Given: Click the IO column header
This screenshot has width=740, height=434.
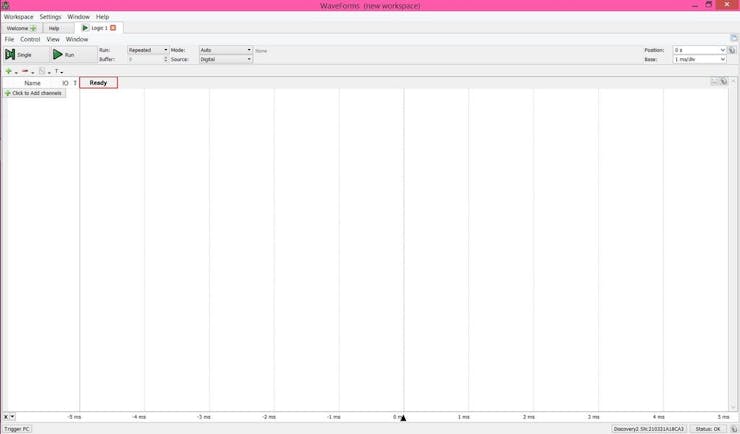Looking at the screenshot, I should [65, 83].
